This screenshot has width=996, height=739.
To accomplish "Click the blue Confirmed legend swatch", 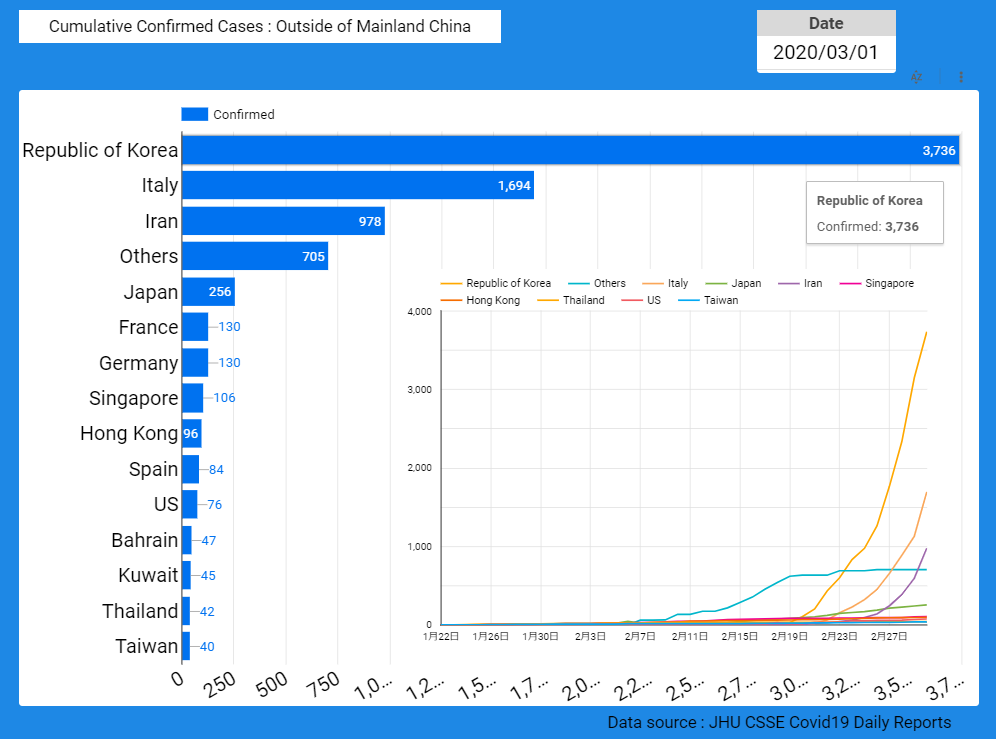I will [x=194, y=114].
